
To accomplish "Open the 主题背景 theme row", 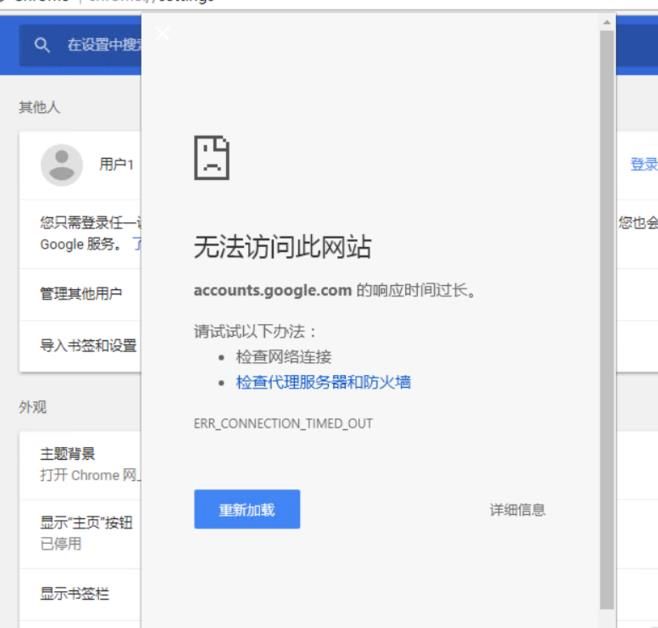I will [x=80, y=465].
